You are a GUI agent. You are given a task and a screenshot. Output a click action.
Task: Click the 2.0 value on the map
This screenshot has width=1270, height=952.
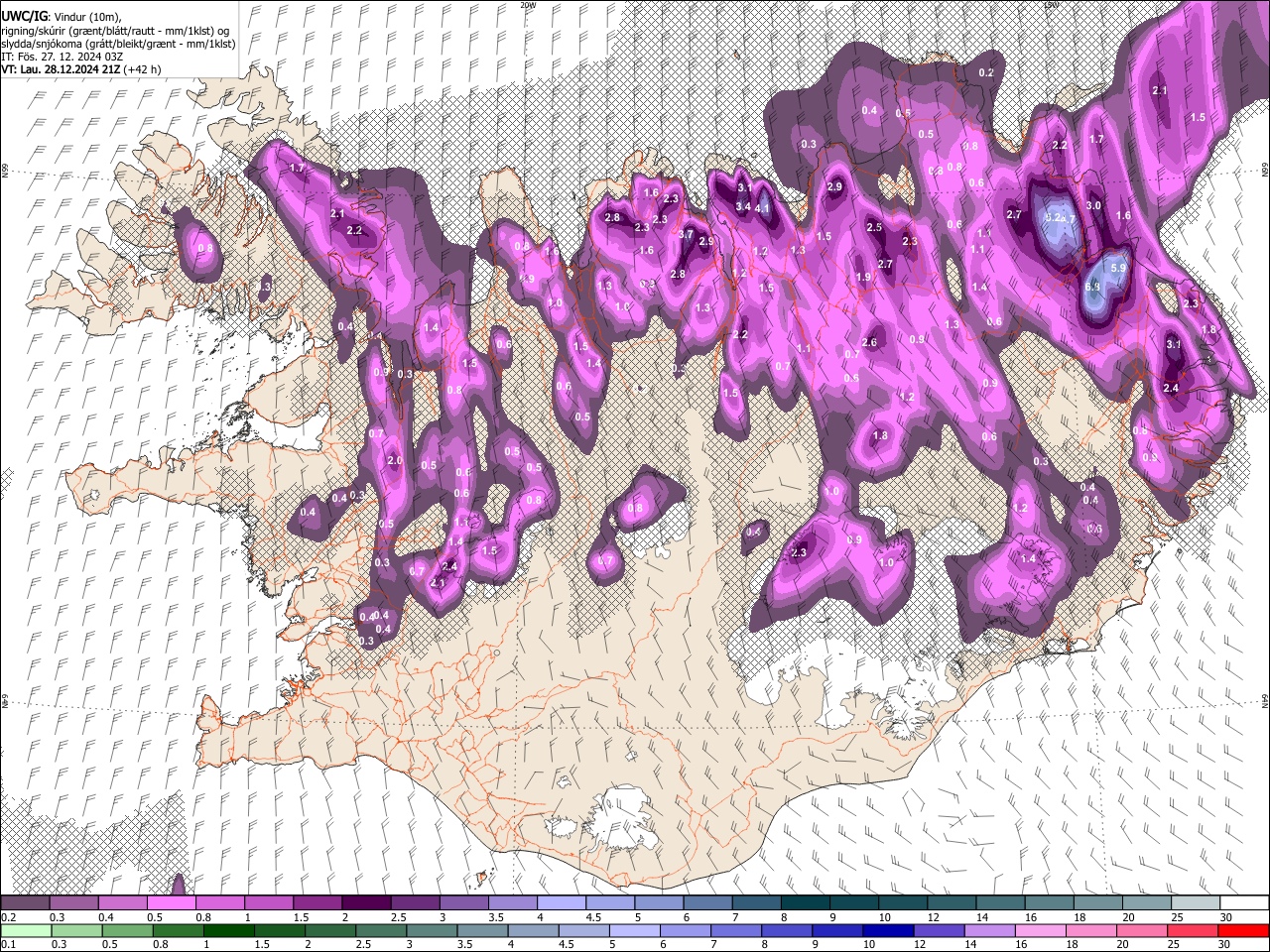click(x=395, y=461)
